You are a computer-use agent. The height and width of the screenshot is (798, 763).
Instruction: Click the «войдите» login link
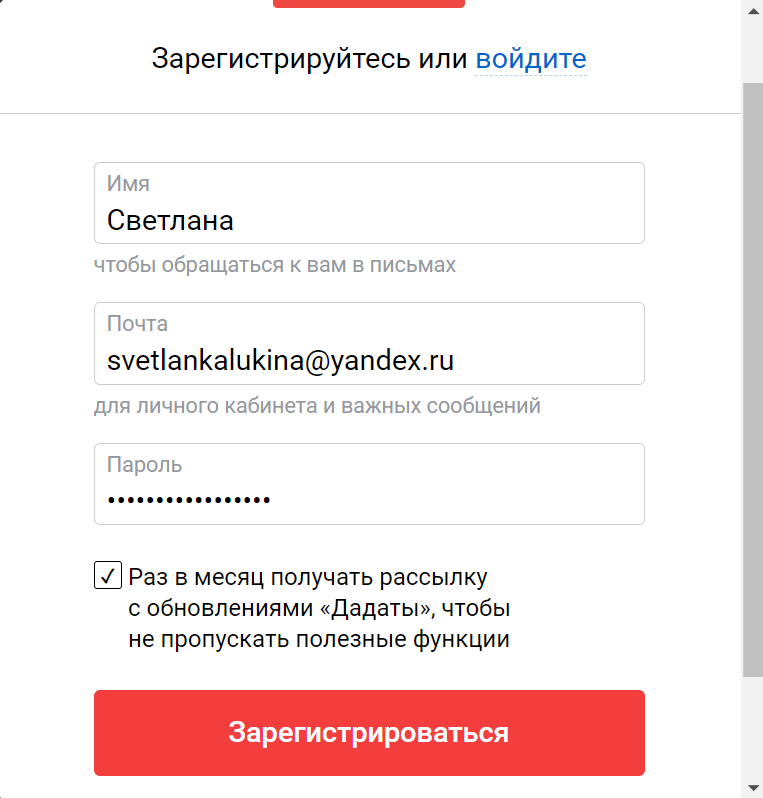(530, 59)
